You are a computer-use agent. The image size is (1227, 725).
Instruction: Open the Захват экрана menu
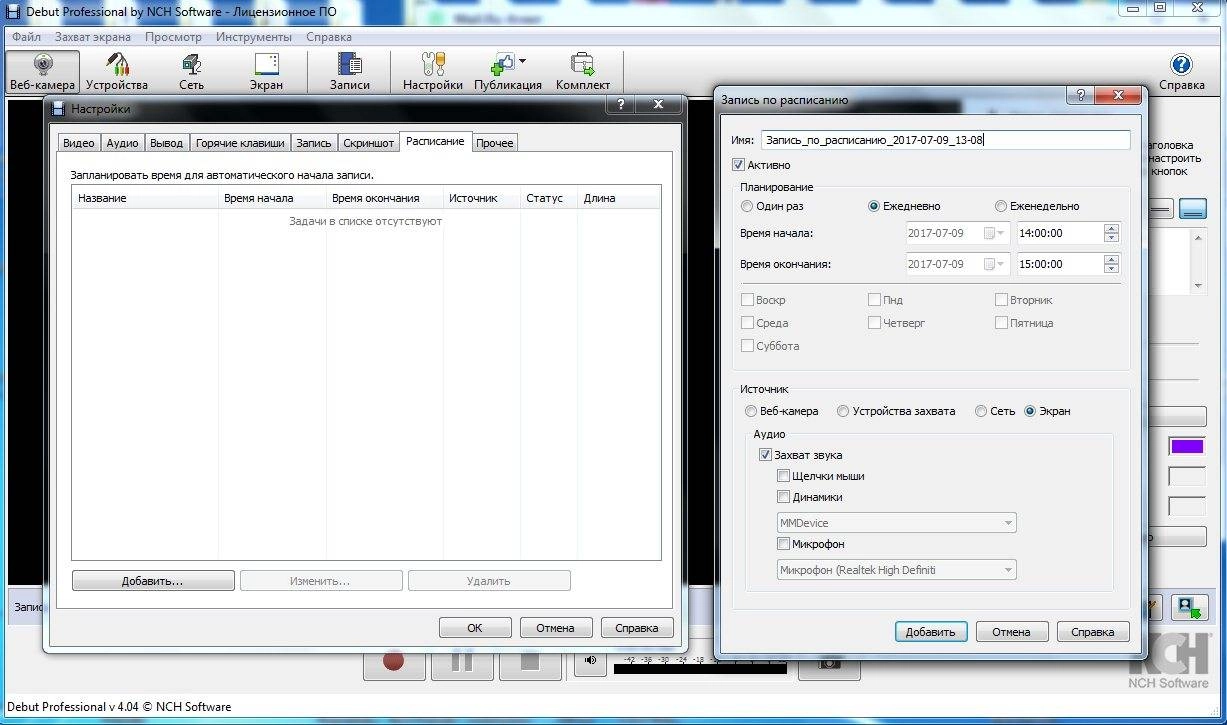pos(93,37)
